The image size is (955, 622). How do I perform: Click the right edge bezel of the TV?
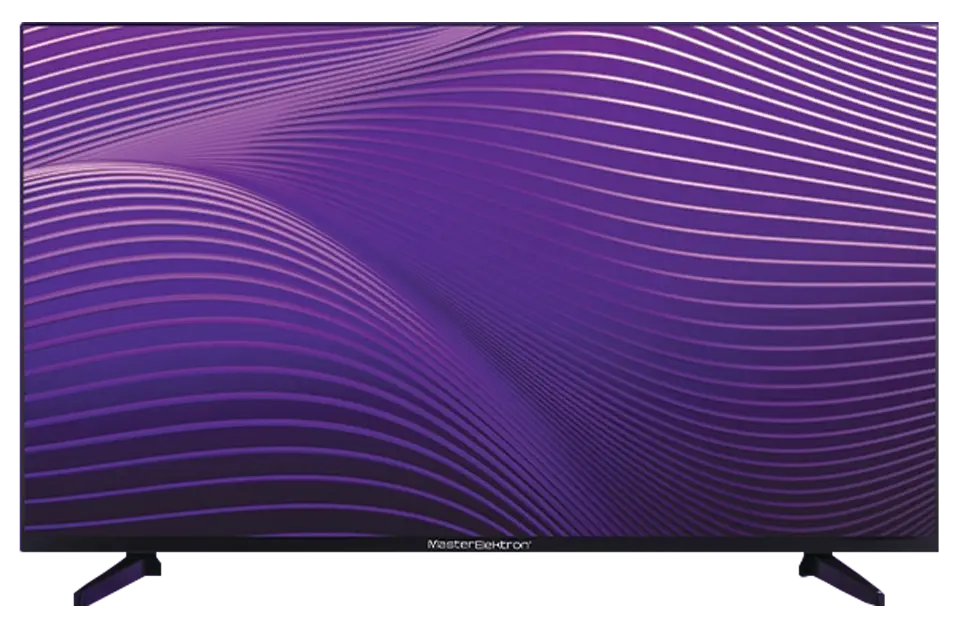[941, 280]
